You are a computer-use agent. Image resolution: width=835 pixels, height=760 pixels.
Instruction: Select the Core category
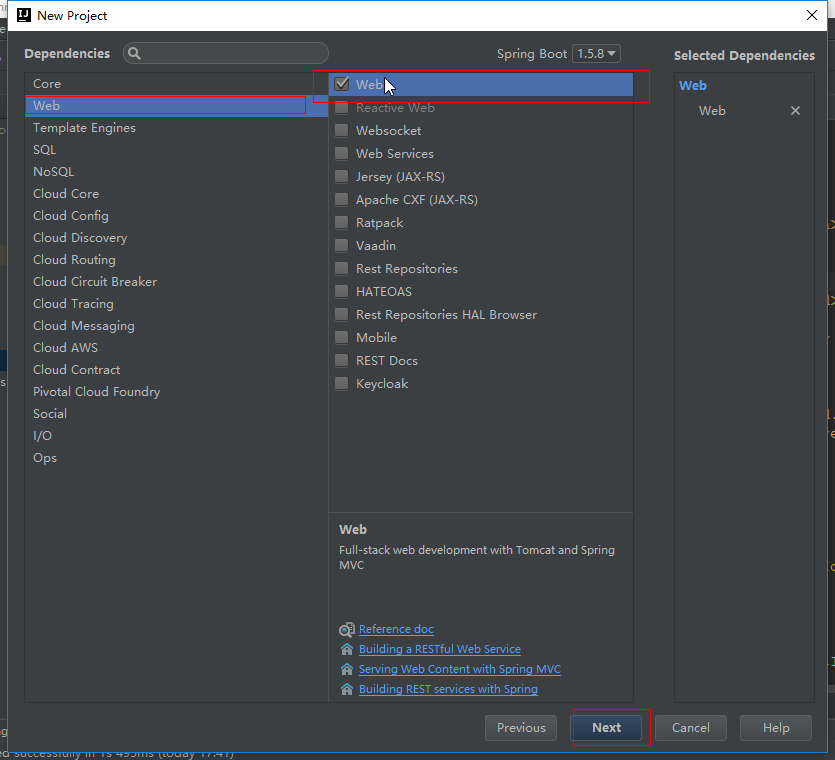tap(176, 84)
